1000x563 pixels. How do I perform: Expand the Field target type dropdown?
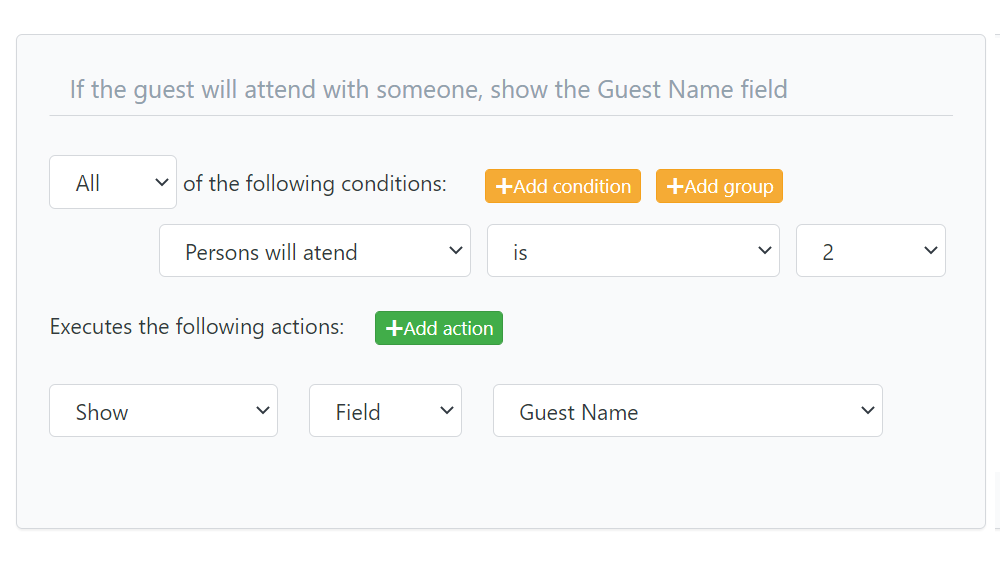click(x=385, y=411)
